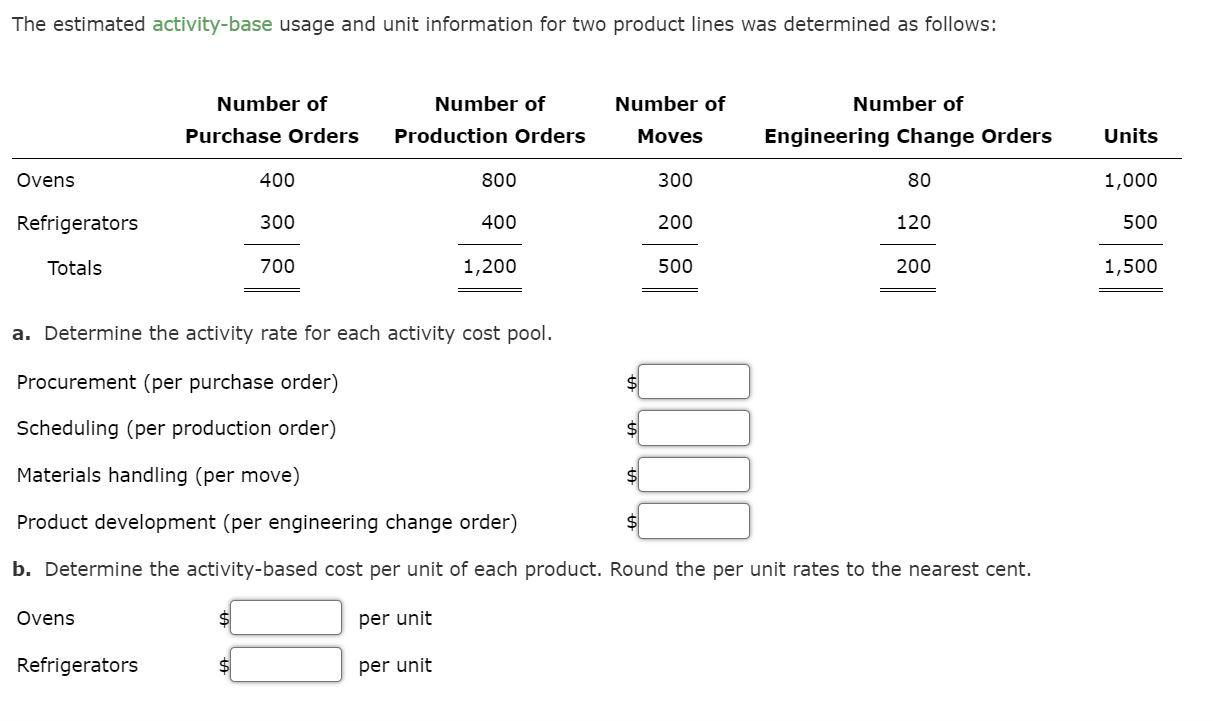This screenshot has width=1213, height=721.
Task: Select the Refrigerators row label in the table
Action: [x=76, y=223]
